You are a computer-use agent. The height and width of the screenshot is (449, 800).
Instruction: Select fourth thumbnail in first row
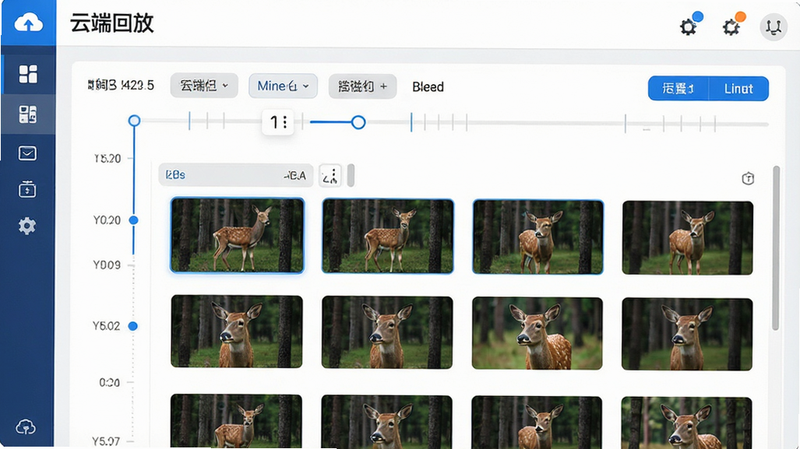687,238
